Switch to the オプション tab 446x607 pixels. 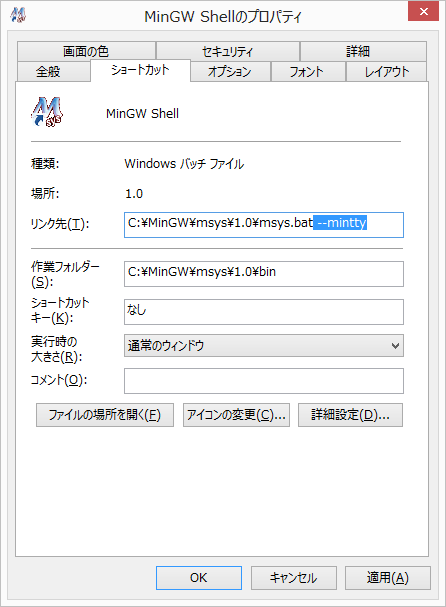(x=230, y=72)
